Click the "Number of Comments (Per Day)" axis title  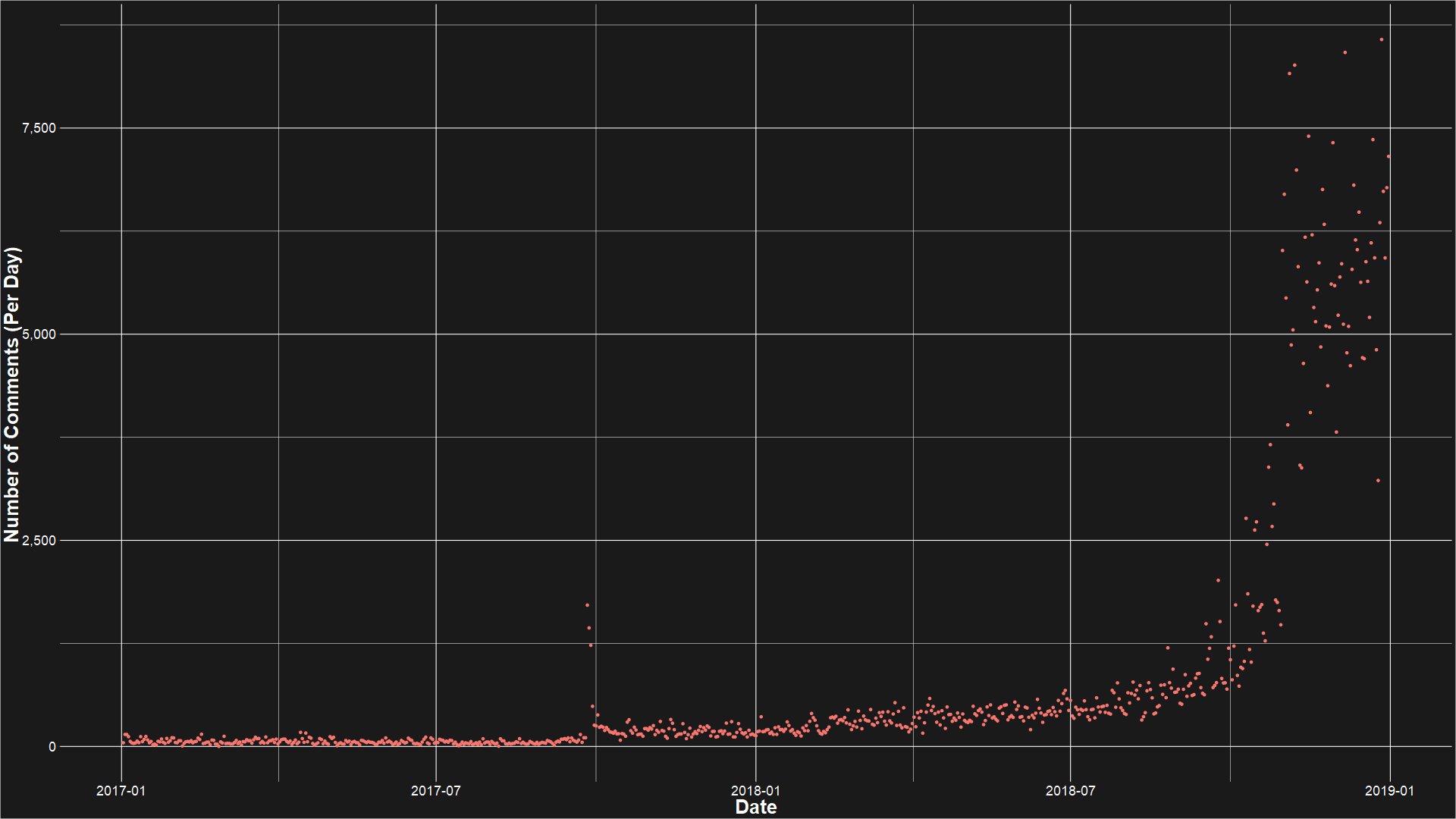[12, 394]
